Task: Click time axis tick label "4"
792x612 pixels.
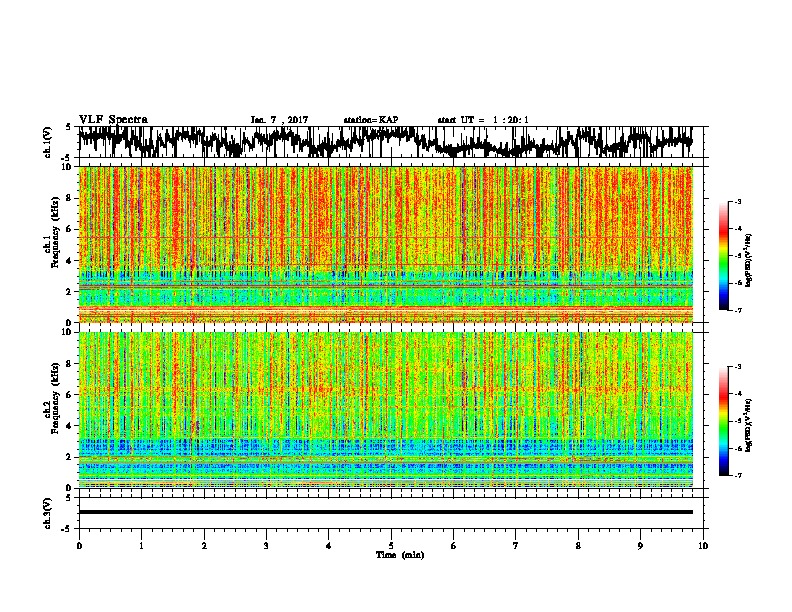Action: coord(329,546)
